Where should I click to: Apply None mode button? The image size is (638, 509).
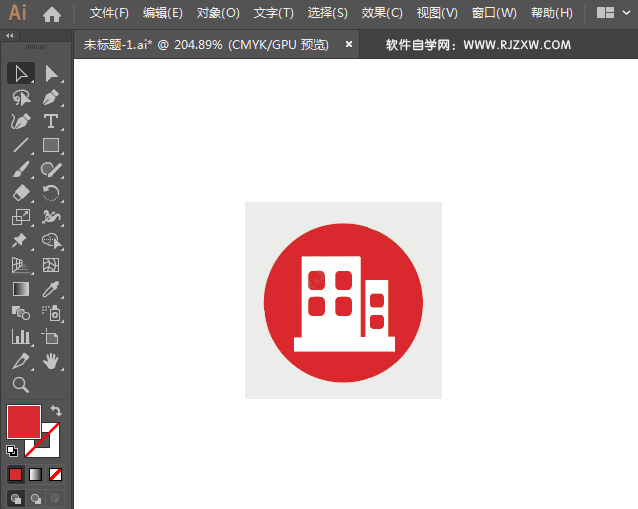pos(55,474)
